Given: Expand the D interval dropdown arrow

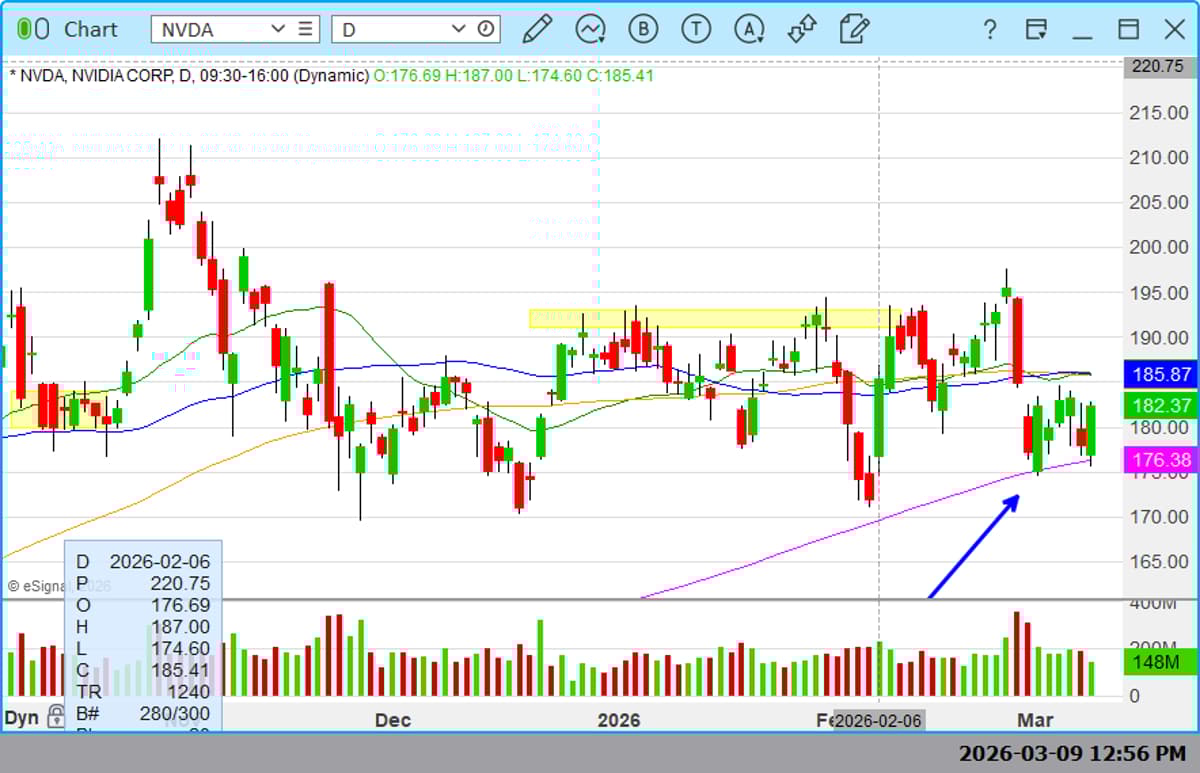Looking at the screenshot, I should click(458, 29).
